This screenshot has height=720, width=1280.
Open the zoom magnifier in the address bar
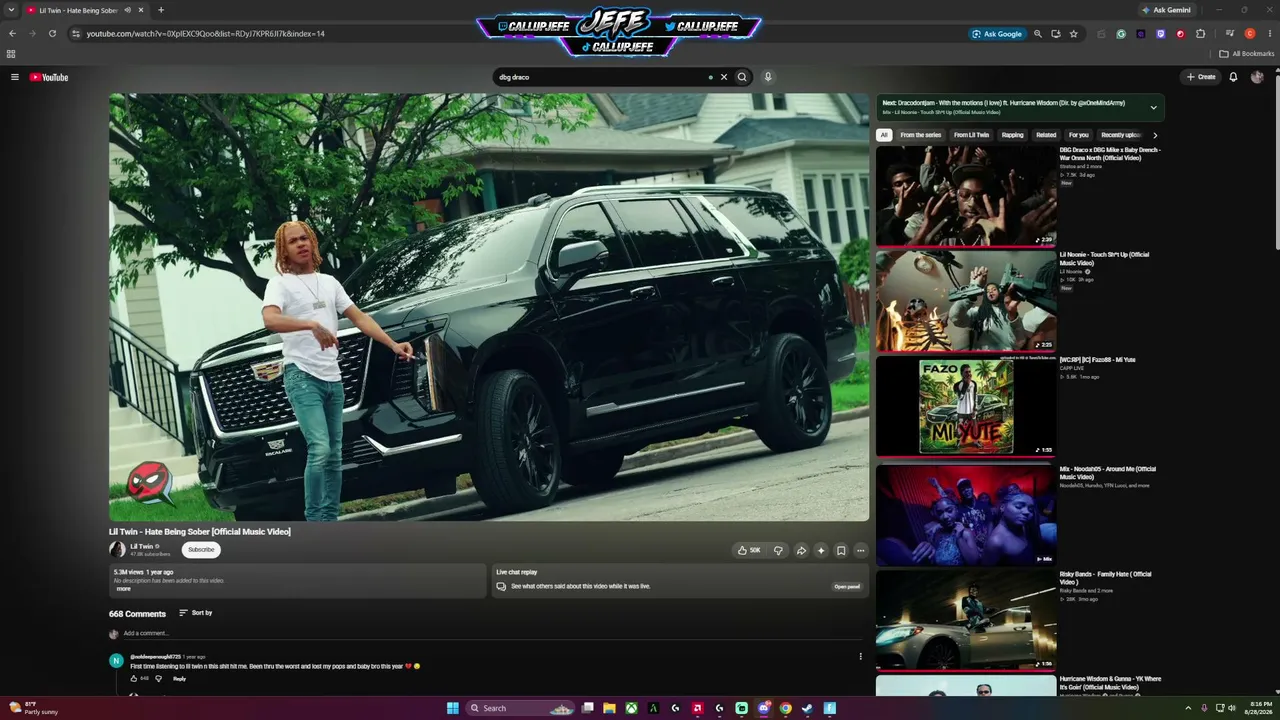tap(1038, 33)
